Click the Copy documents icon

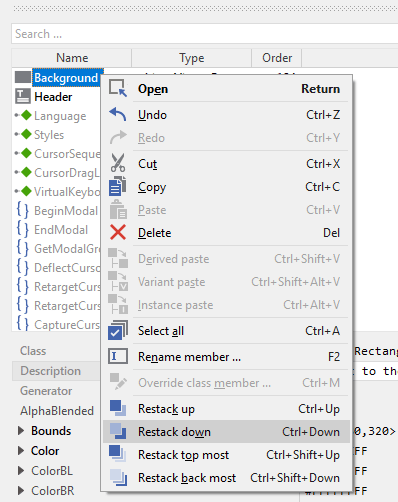[118, 186]
